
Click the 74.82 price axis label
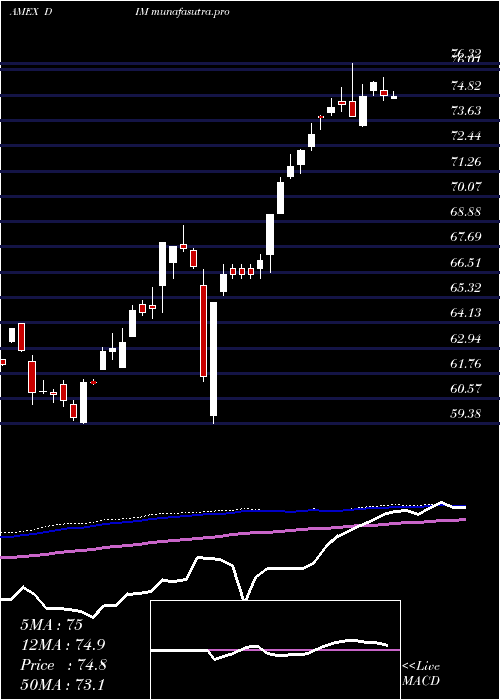[467, 86]
